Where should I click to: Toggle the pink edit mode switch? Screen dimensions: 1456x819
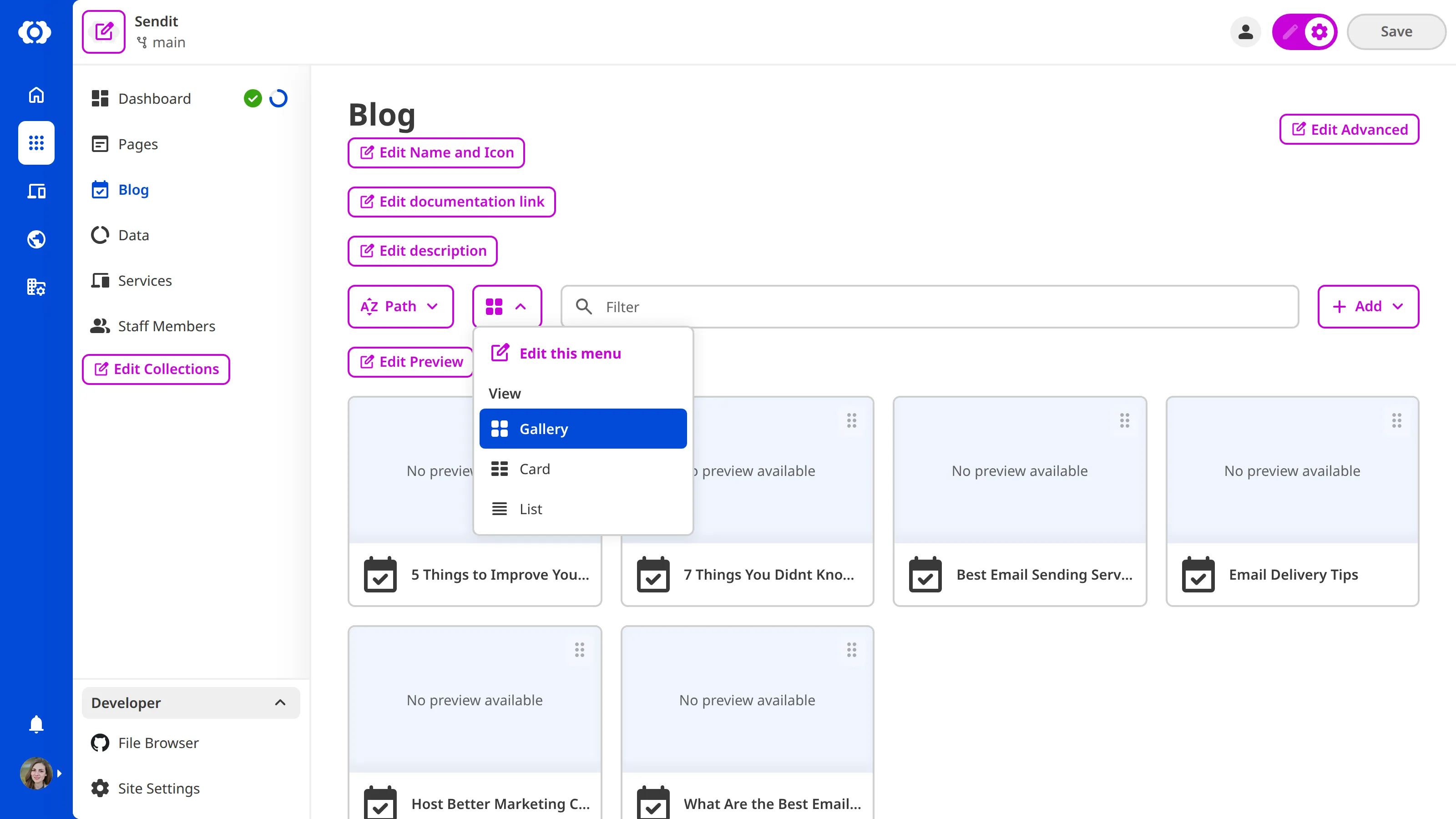(1304, 32)
